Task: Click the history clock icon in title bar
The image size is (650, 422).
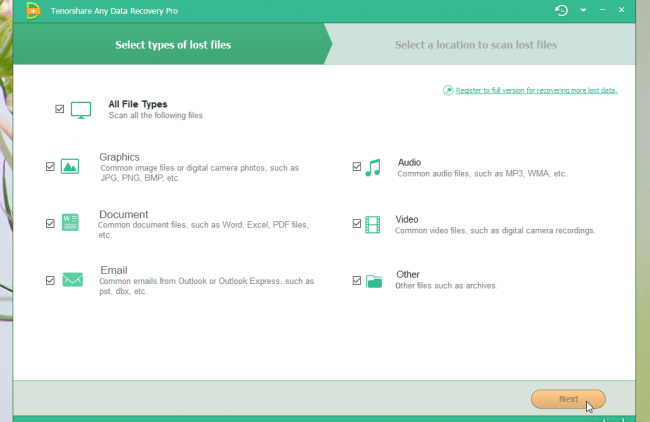Action: [x=562, y=10]
